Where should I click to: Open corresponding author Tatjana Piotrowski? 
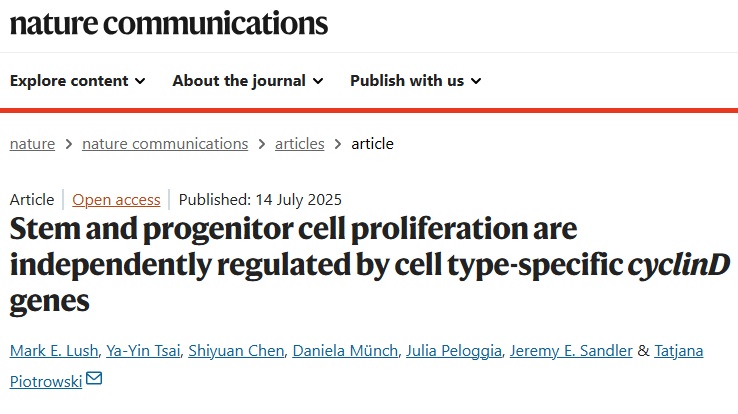(679, 351)
